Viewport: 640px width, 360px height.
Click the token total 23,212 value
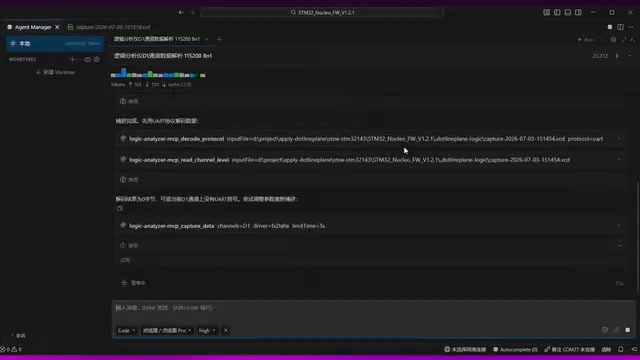click(x=600, y=56)
